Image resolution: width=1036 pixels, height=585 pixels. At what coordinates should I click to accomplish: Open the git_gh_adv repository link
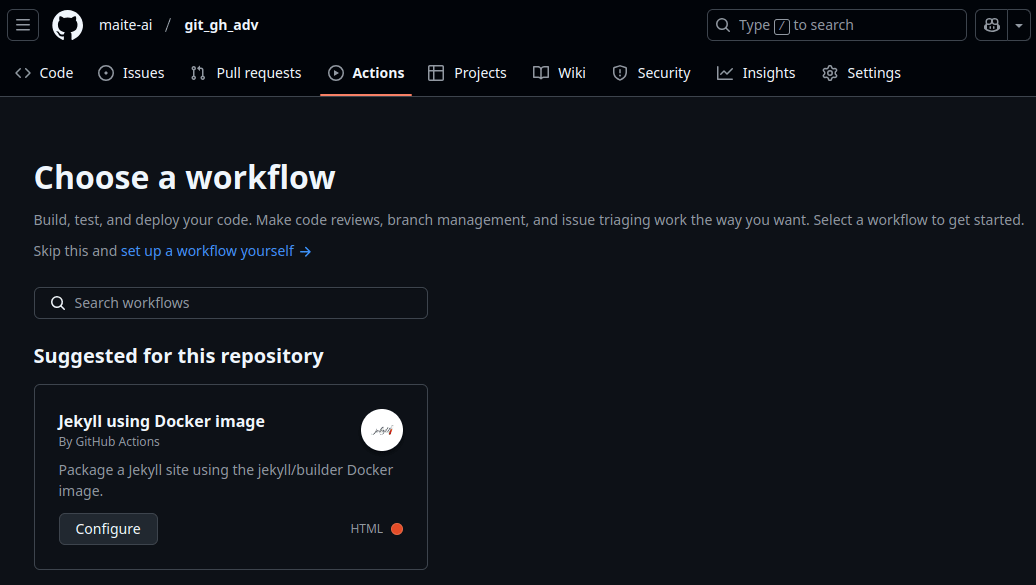click(221, 25)
